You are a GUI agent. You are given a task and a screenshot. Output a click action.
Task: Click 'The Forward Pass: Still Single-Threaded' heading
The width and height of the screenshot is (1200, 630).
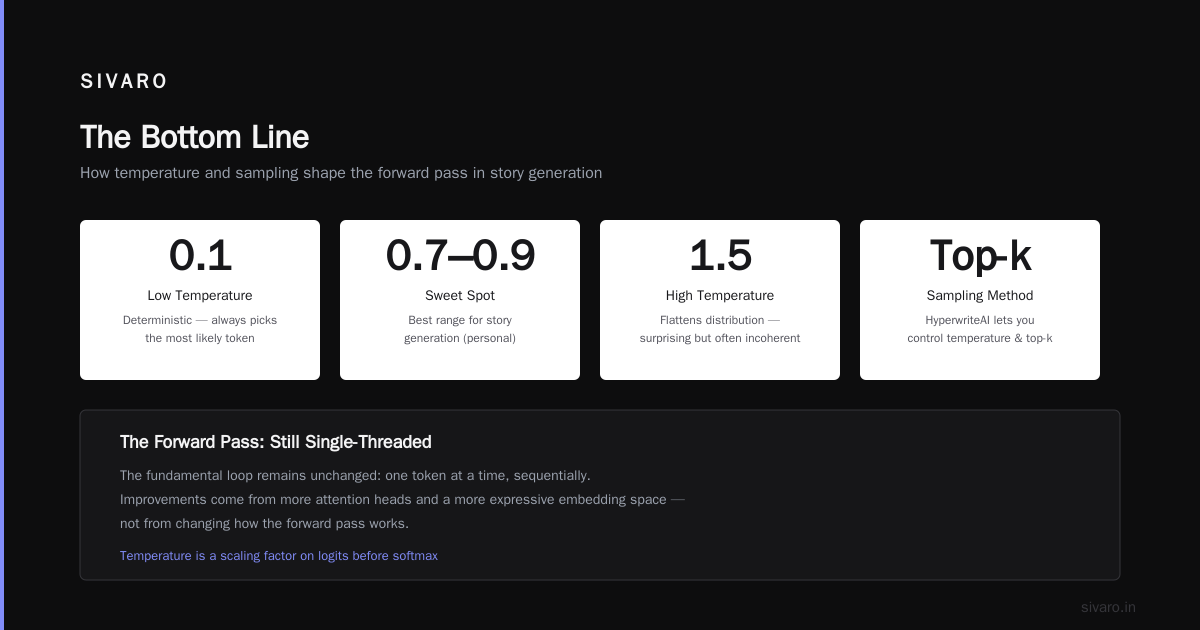tap(276, 442)
